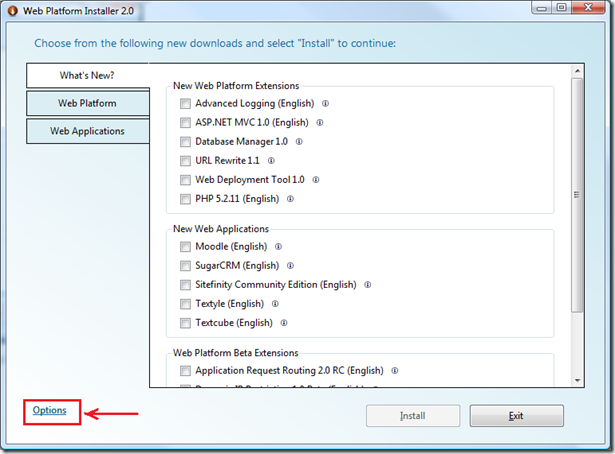Check Web Deployment Tool 1.0
This screenshot has width=615, height=454.
[185, 180]
